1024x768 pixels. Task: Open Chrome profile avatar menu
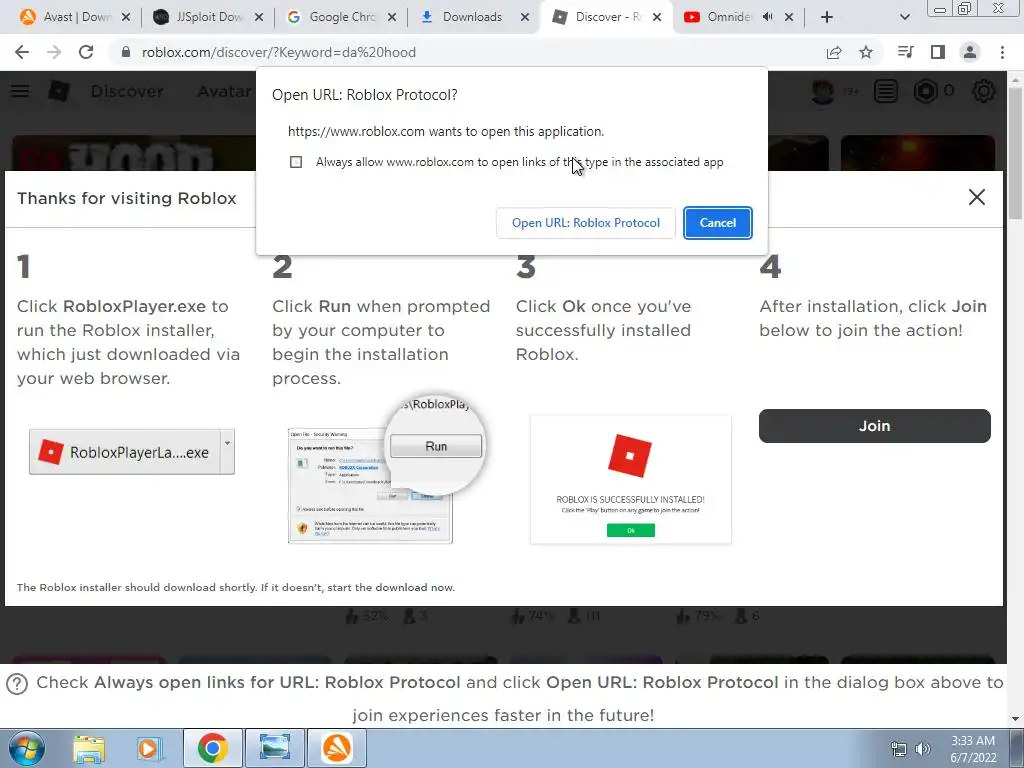[970, 52]
